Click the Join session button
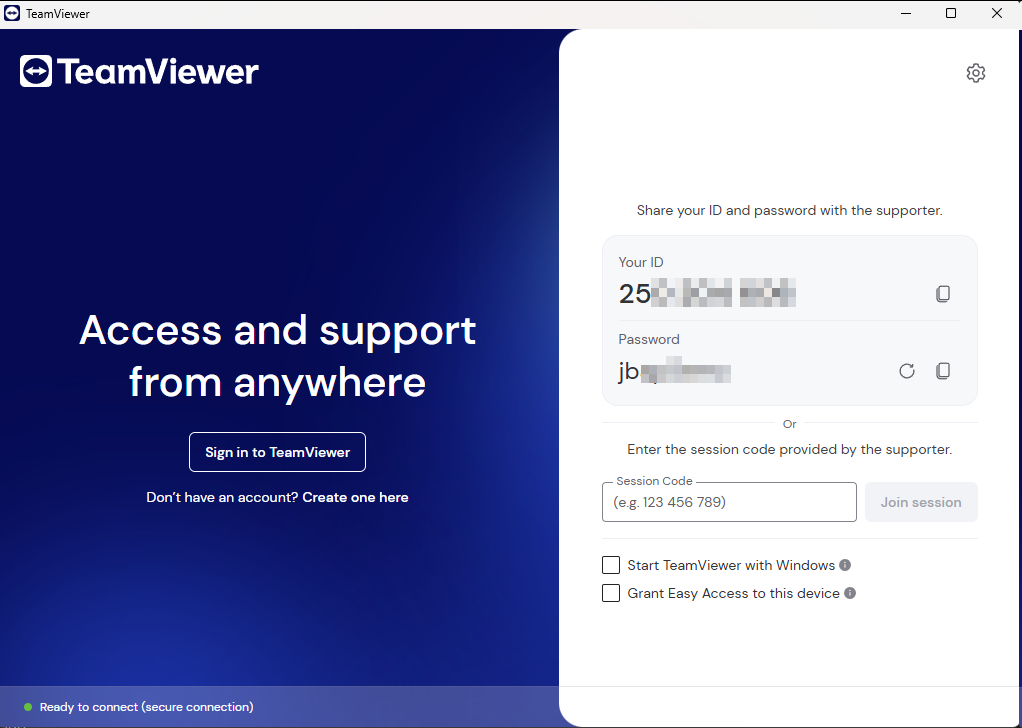The width and height of the screenshot is (1022, 728). click(x=921, y=502)
